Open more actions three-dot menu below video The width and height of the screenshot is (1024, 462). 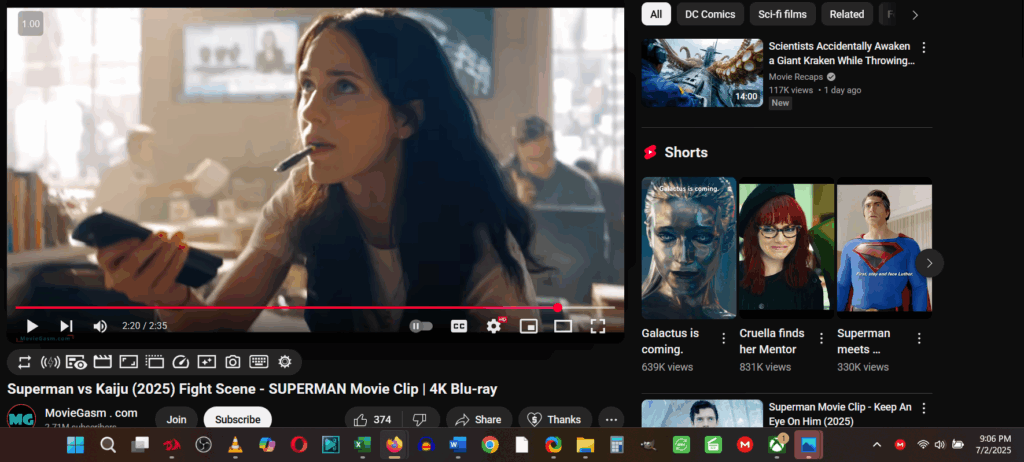(x=611, y=420)
